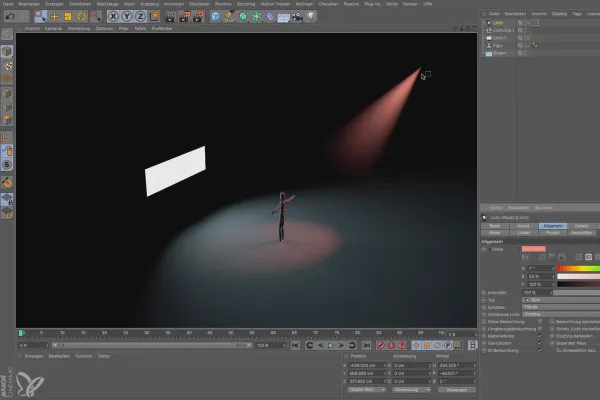
Task: Add a Cube primitive object
Action: (215, 16)
